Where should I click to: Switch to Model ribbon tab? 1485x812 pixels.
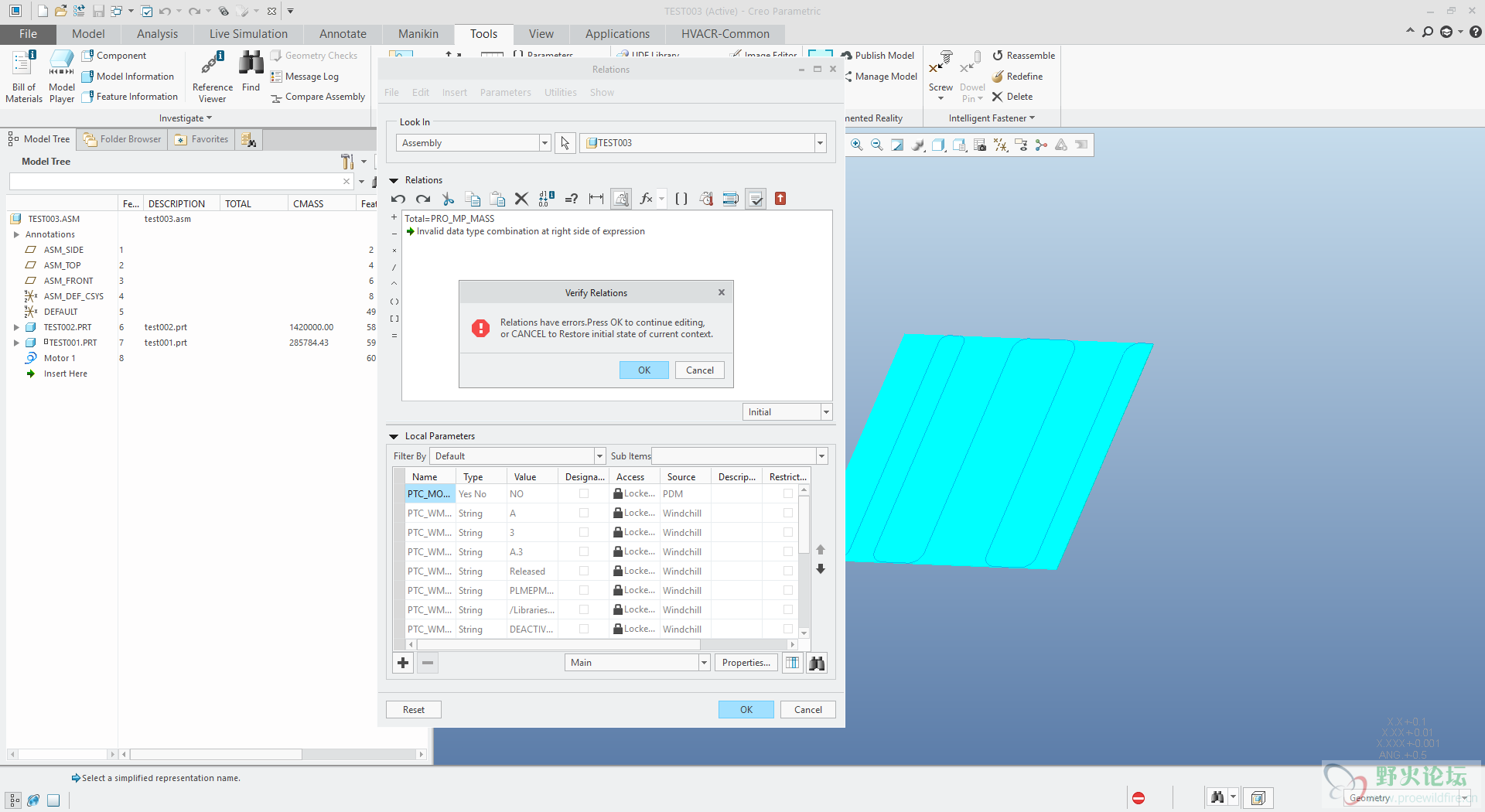(88, 34)
